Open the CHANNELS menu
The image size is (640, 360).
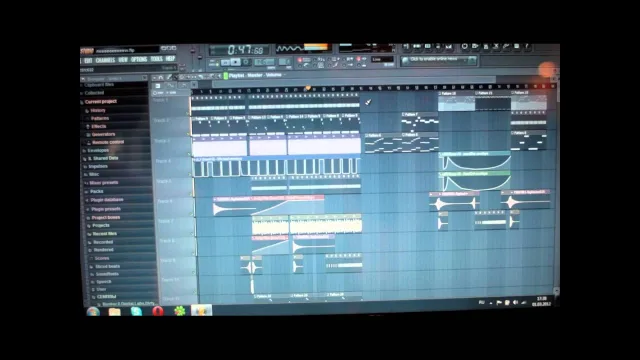[105, 60]
